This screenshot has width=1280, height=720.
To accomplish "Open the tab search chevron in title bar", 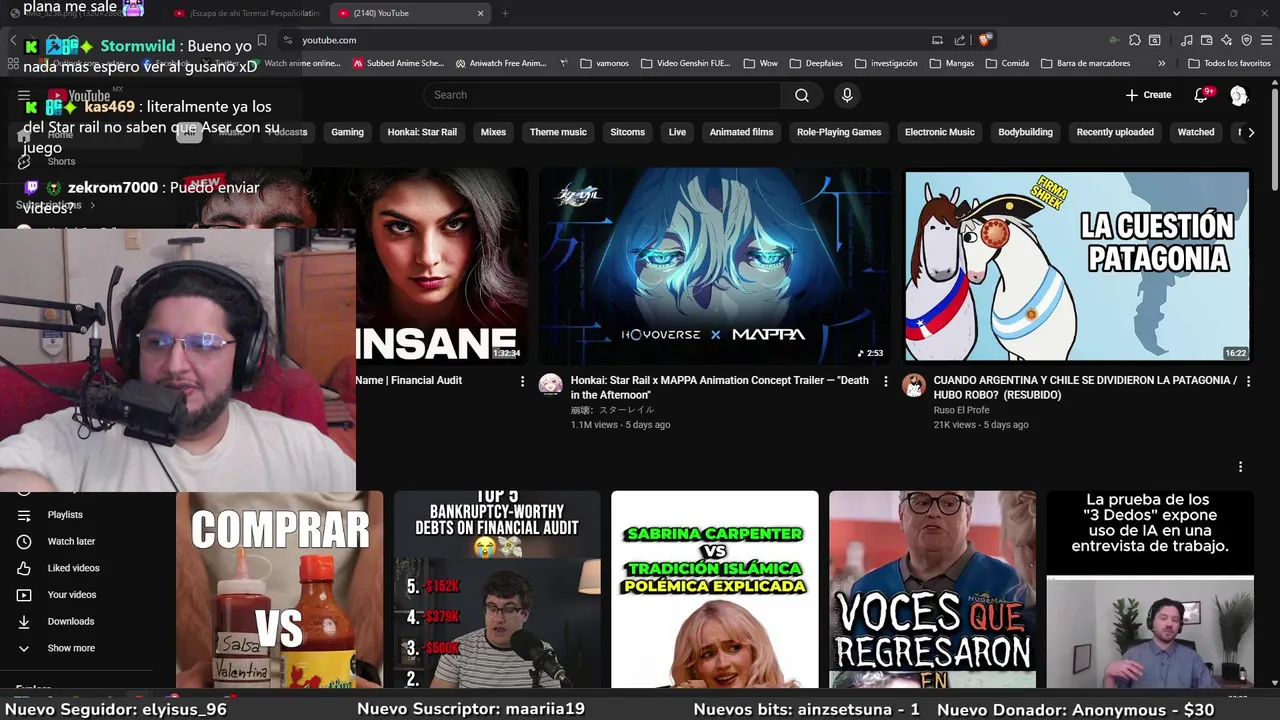I will [1176, 13].
